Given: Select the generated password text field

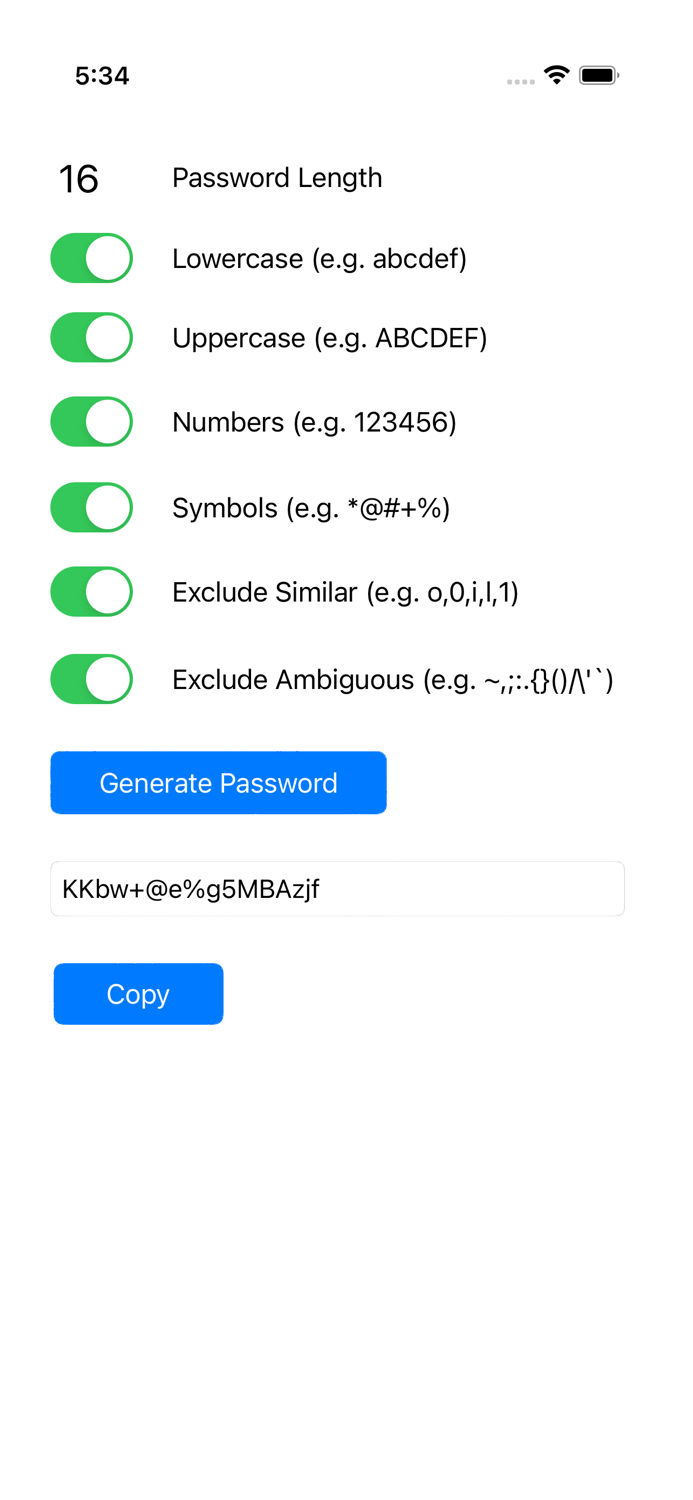Looking at the screenshot, I should [x=338, y=888].
